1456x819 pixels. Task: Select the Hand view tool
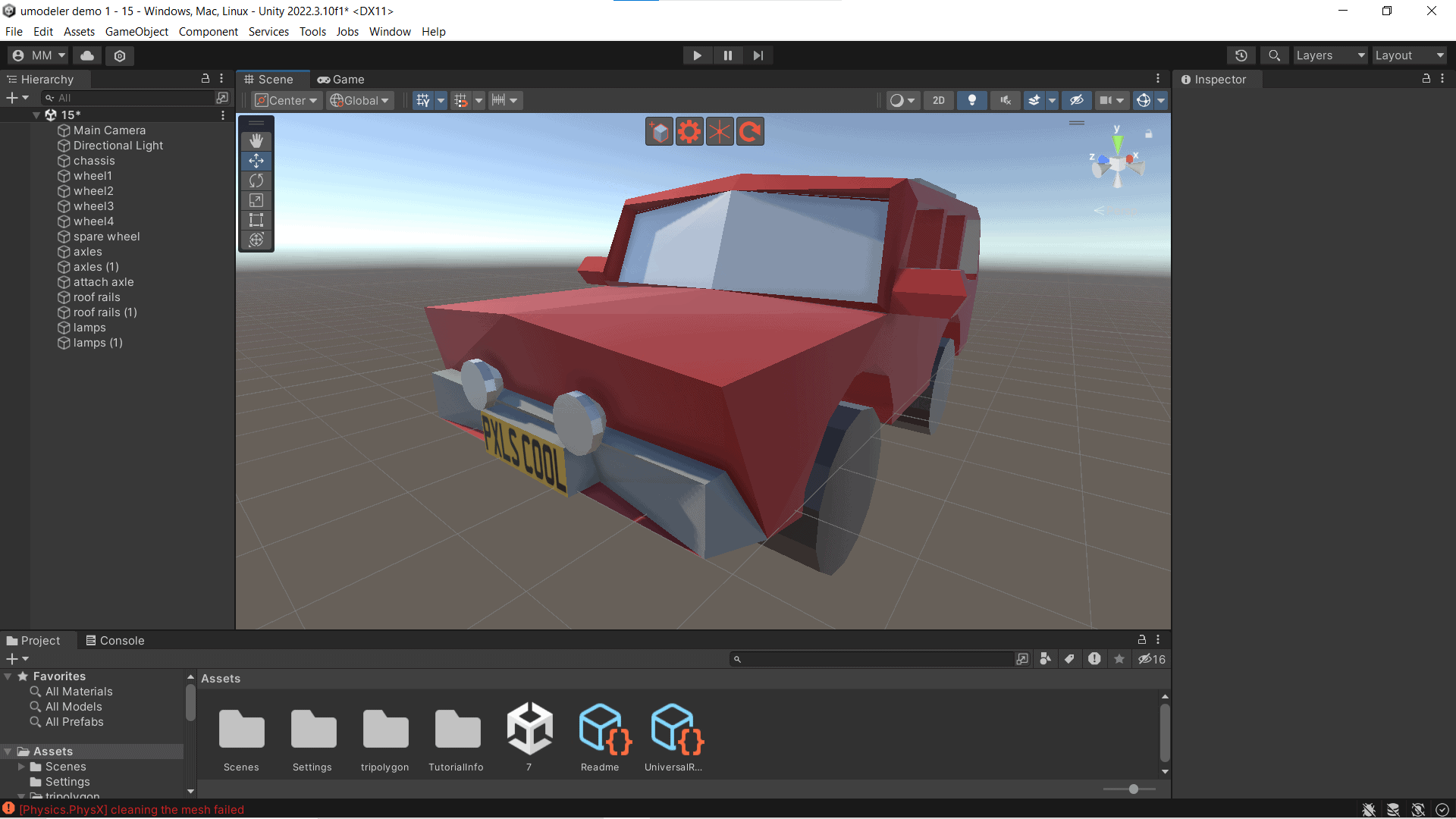(x=256, y=141)
